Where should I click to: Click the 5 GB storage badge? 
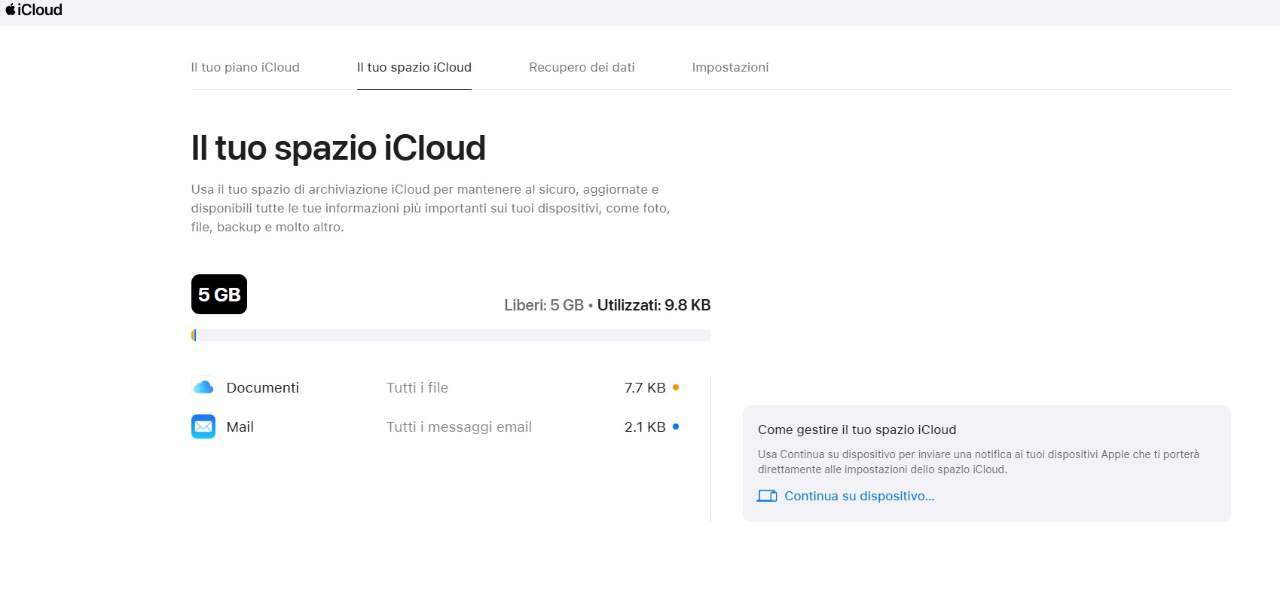[219, 294]
